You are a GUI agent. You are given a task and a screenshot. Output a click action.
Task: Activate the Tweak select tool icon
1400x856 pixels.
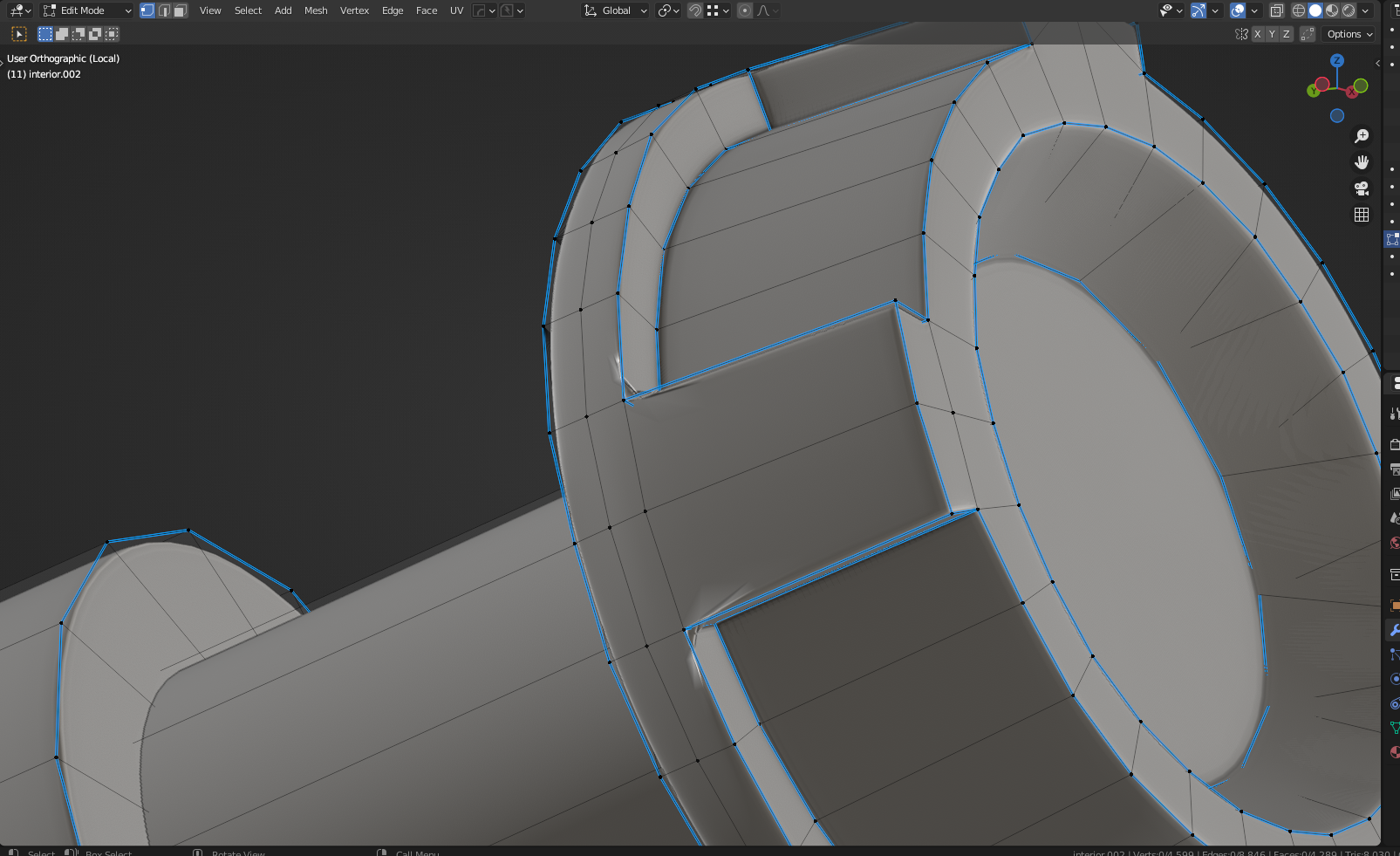pyautogui.click(x=19, y=34)
